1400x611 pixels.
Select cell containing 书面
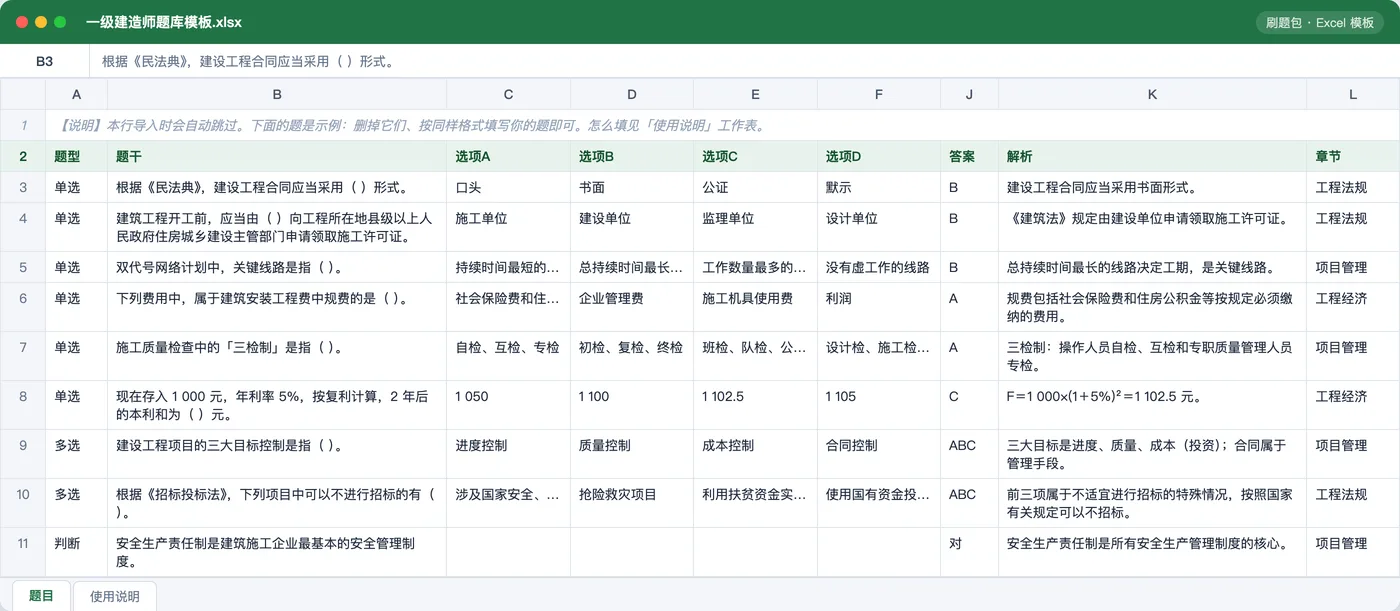pos(632,187)
